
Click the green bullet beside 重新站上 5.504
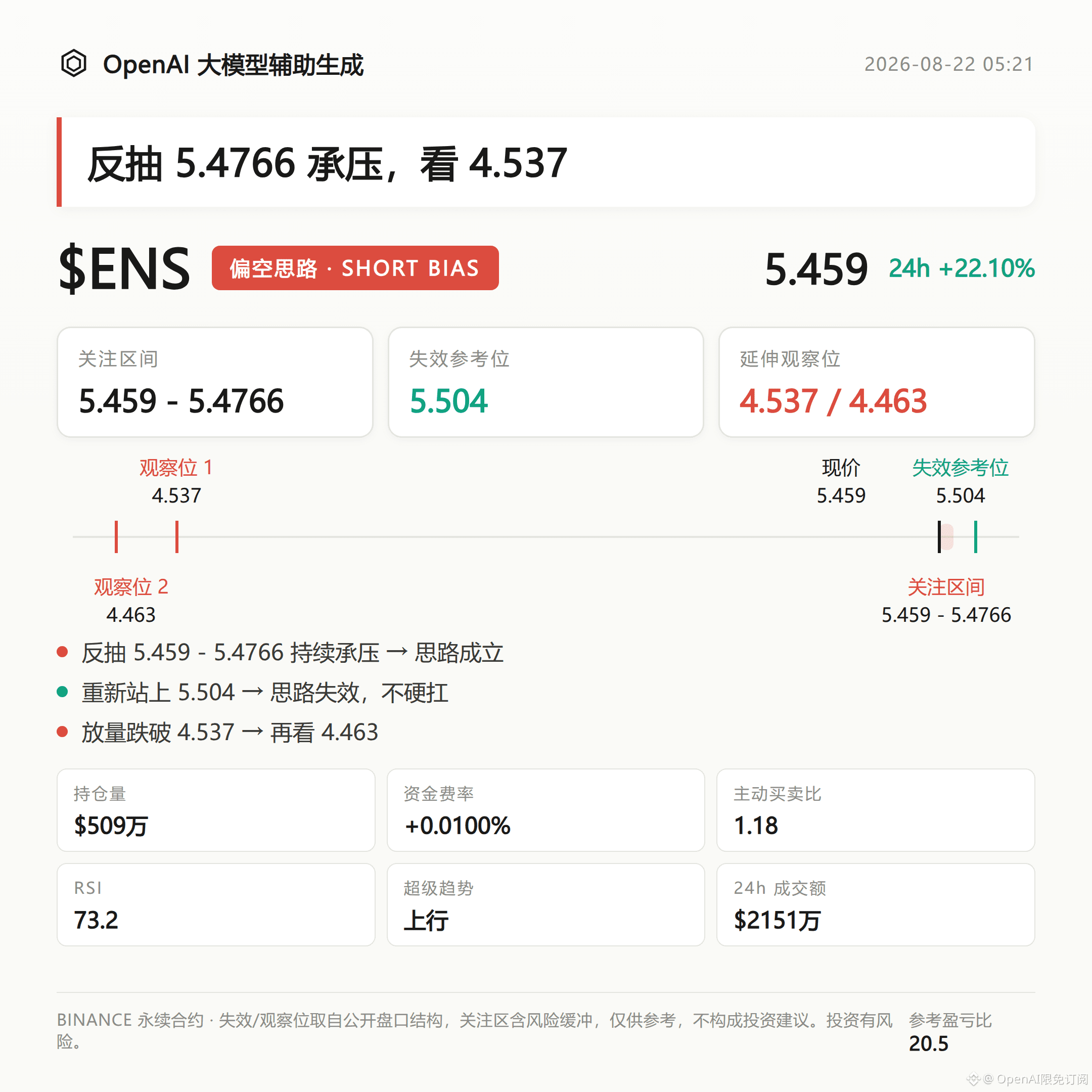pos(63,692)
